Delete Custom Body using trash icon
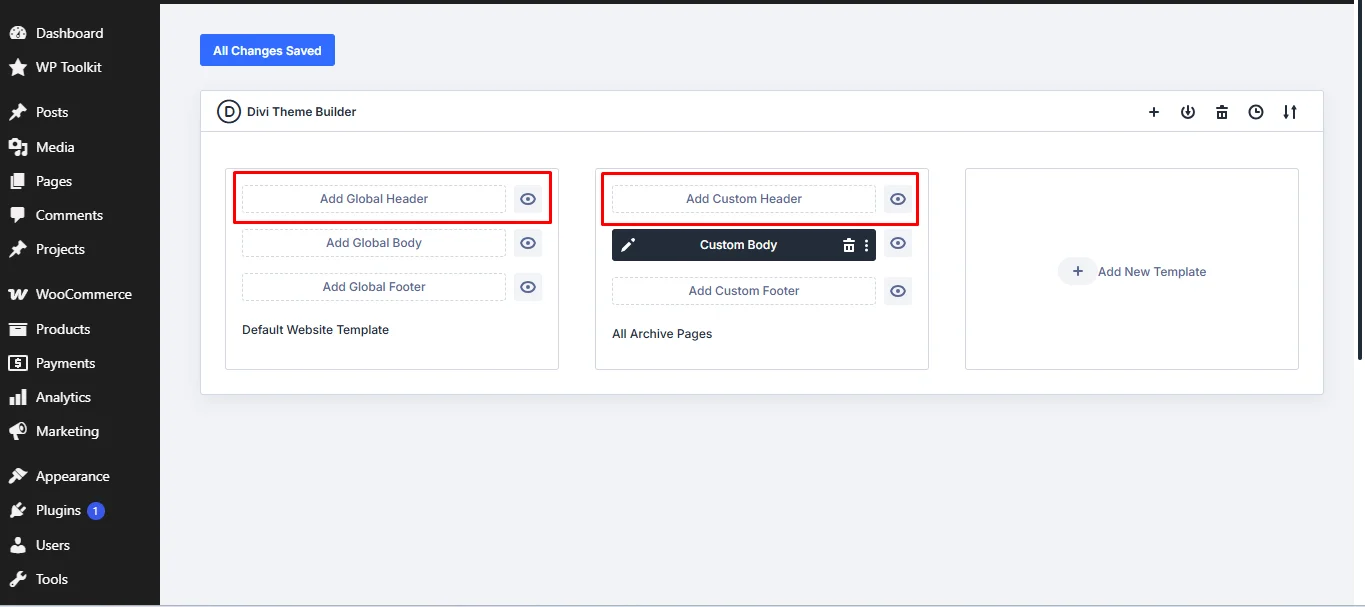The width and height of the screenshot is (1365, 607). click(848, 245)
